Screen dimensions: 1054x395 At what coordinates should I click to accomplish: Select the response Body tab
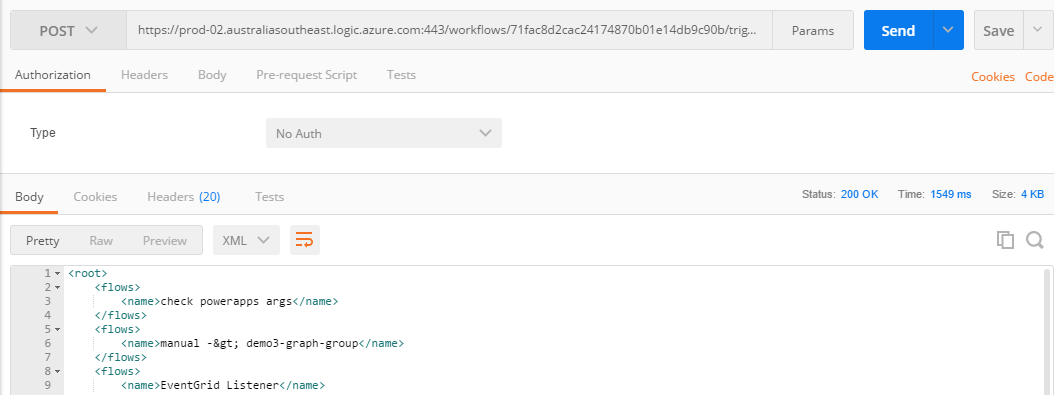tap(29, 197)
